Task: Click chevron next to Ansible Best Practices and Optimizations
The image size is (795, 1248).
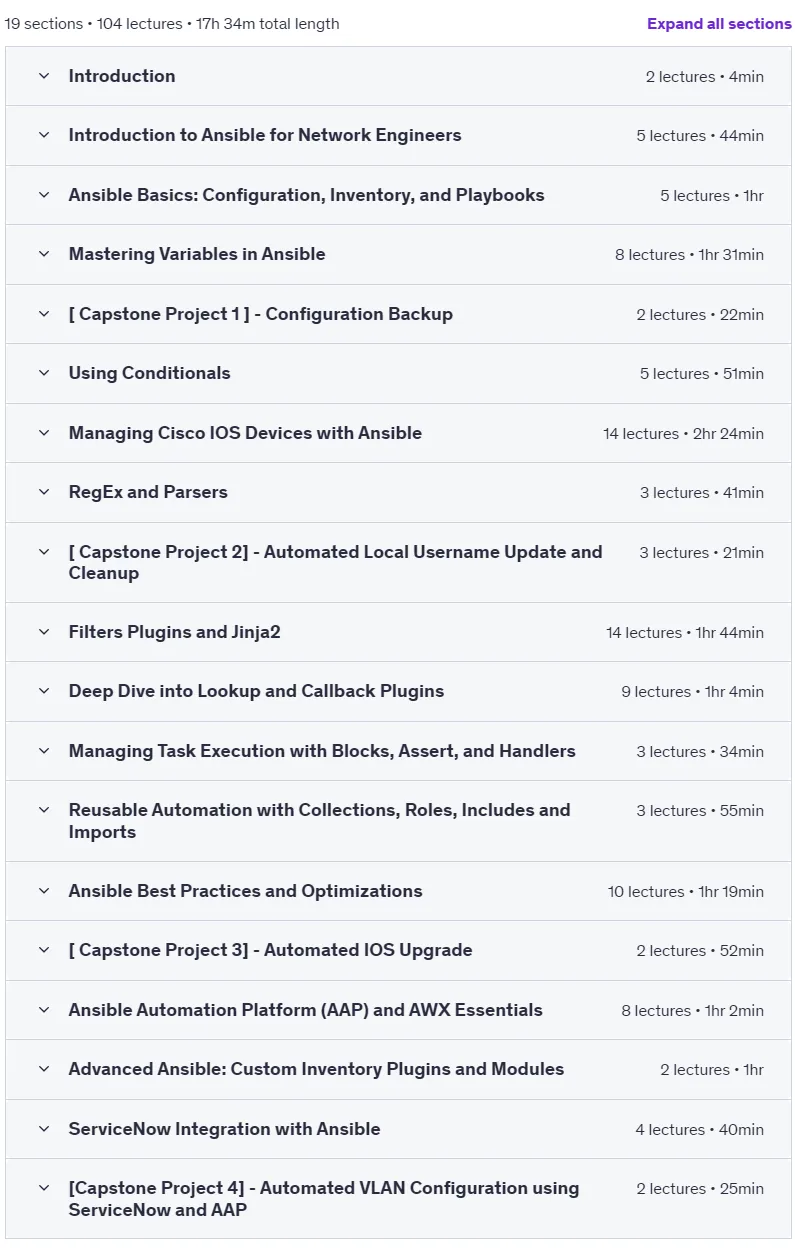Action: click(44, 891)
